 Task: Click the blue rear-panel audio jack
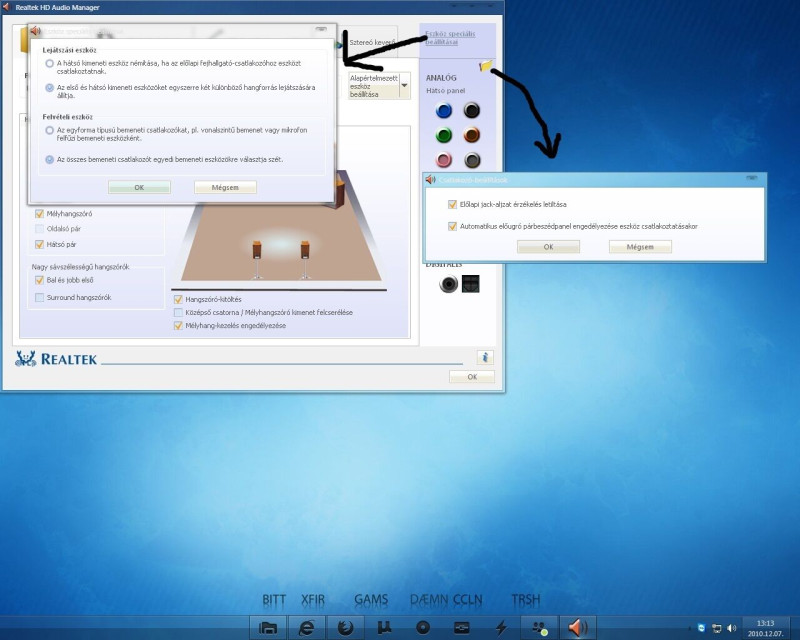coord(444,110)
